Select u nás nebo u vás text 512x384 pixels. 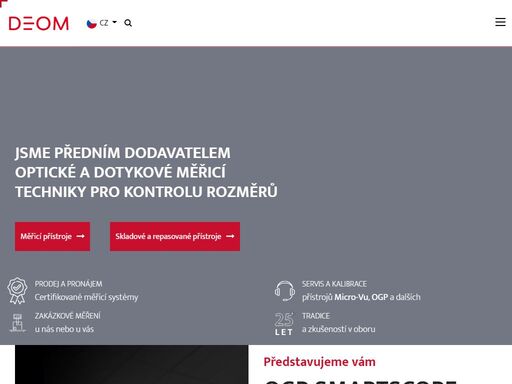tap(64, 329)
